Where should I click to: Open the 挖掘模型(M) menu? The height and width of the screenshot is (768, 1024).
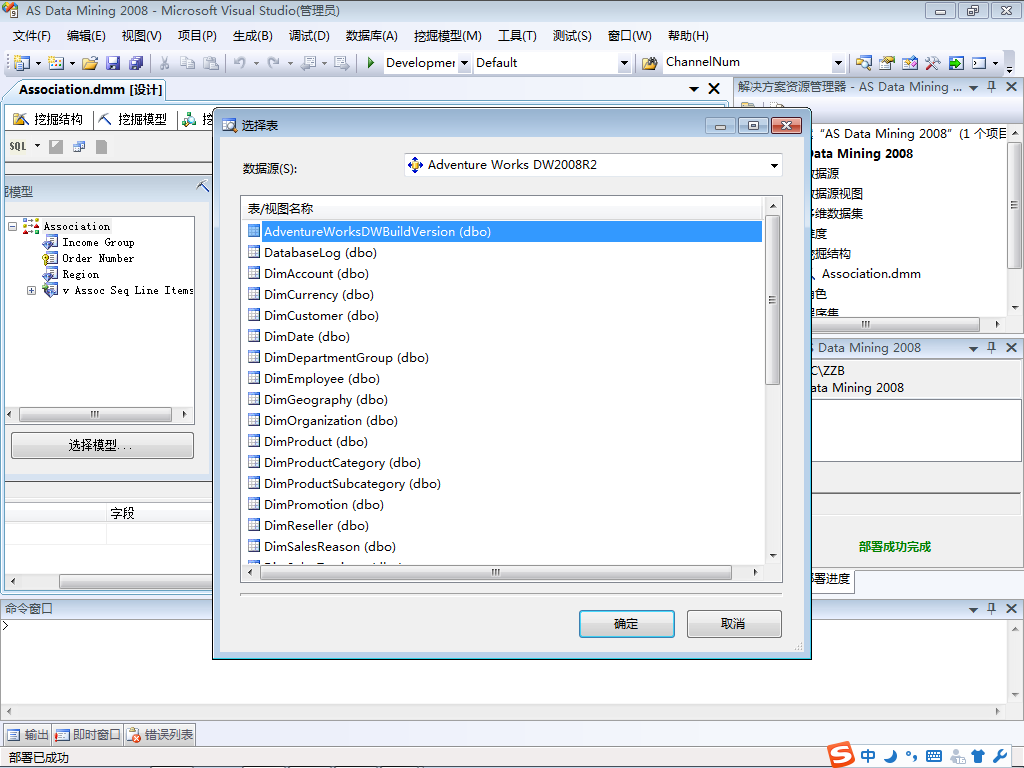coord(447,36)
